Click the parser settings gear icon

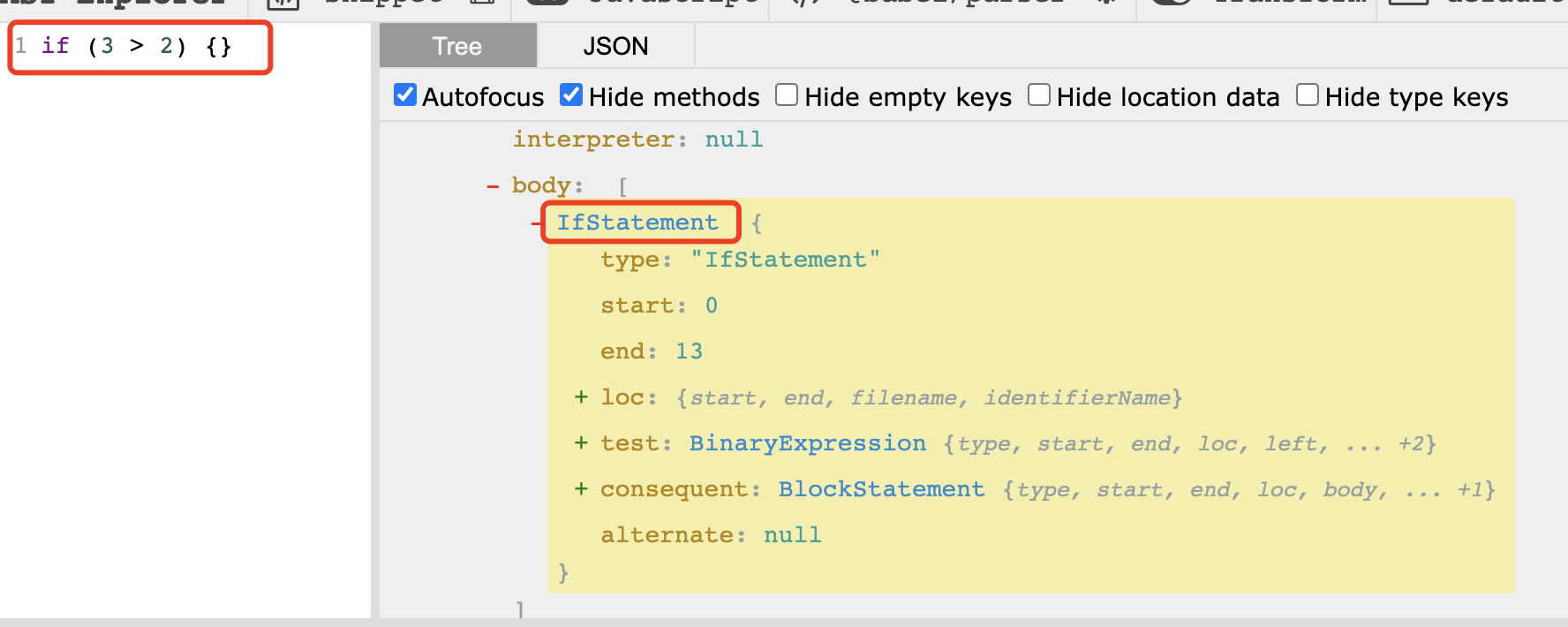[1105, 4]
